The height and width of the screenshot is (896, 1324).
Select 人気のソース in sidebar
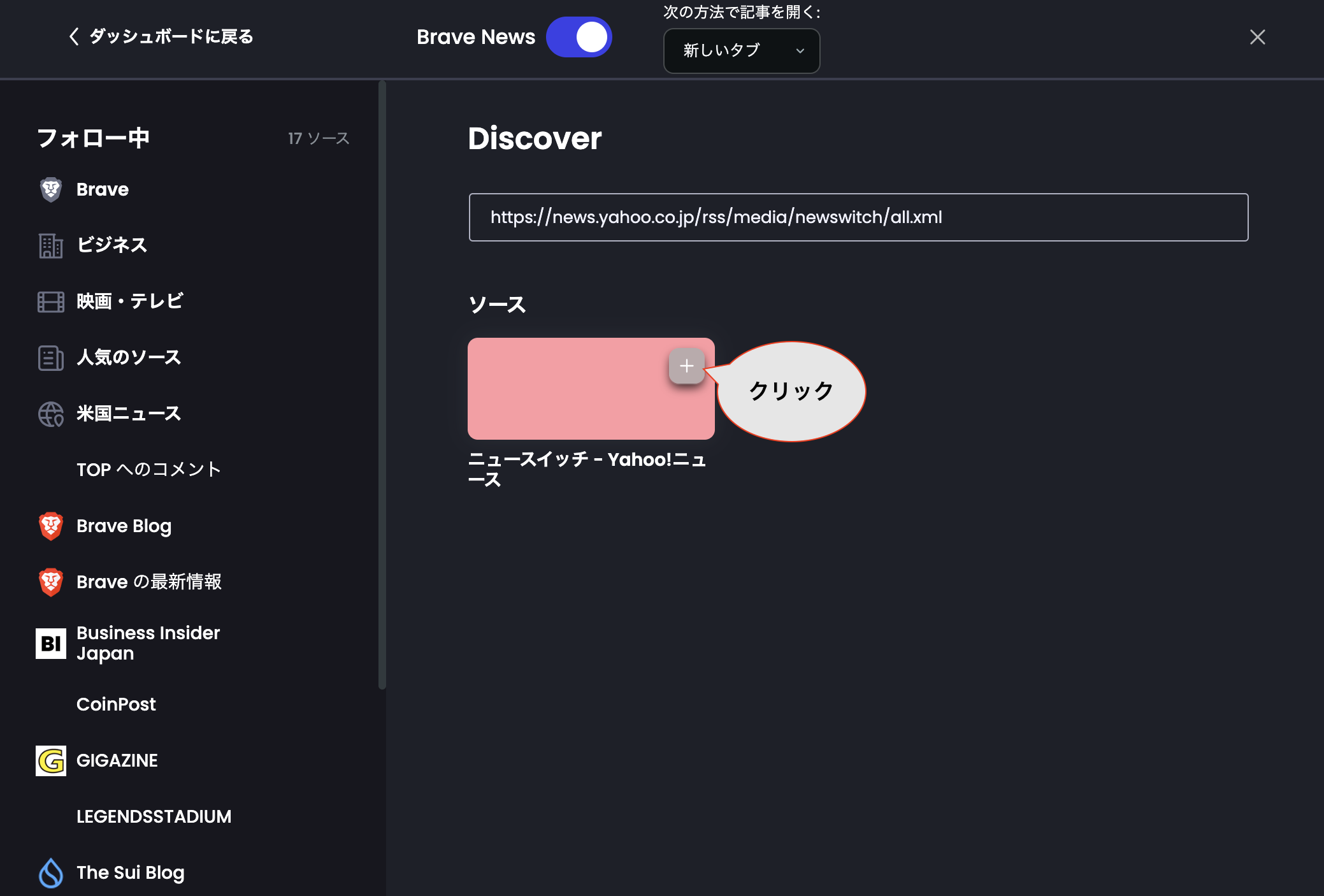click(x=129, y=358)
